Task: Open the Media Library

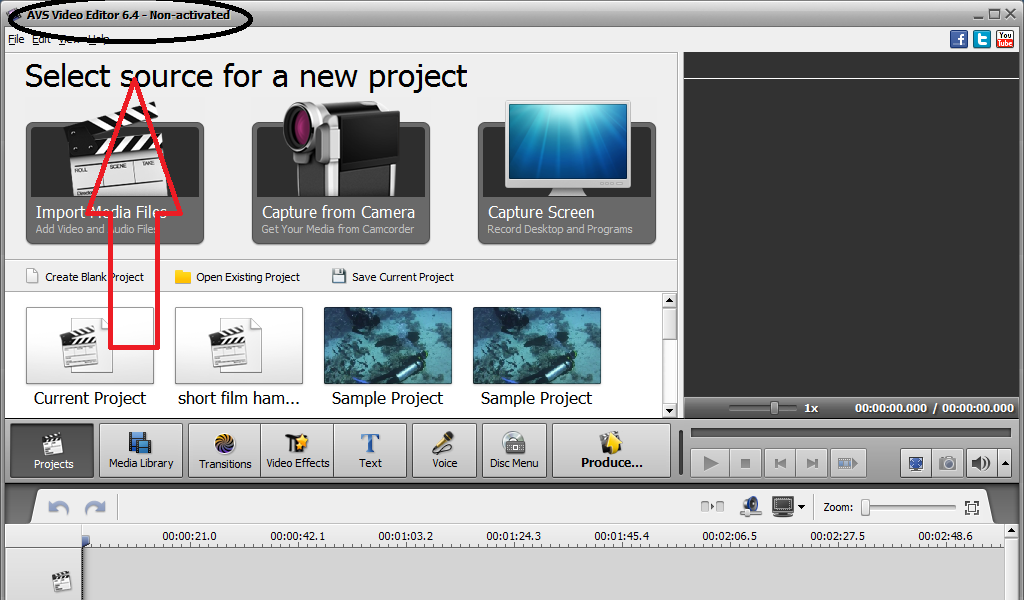Action: [141, 451]
